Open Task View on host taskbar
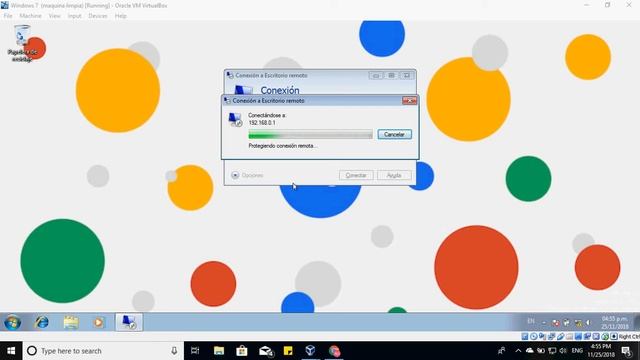The width and height of the screenshot is (640, 360). [195, 351]
